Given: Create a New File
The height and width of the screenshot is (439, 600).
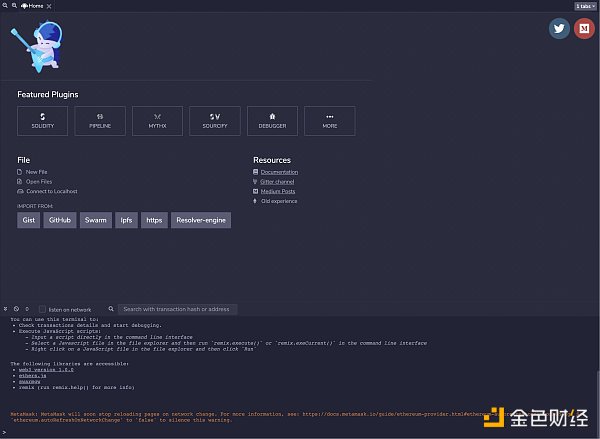Looking at the screenshot, I should (x=36, y=172).
